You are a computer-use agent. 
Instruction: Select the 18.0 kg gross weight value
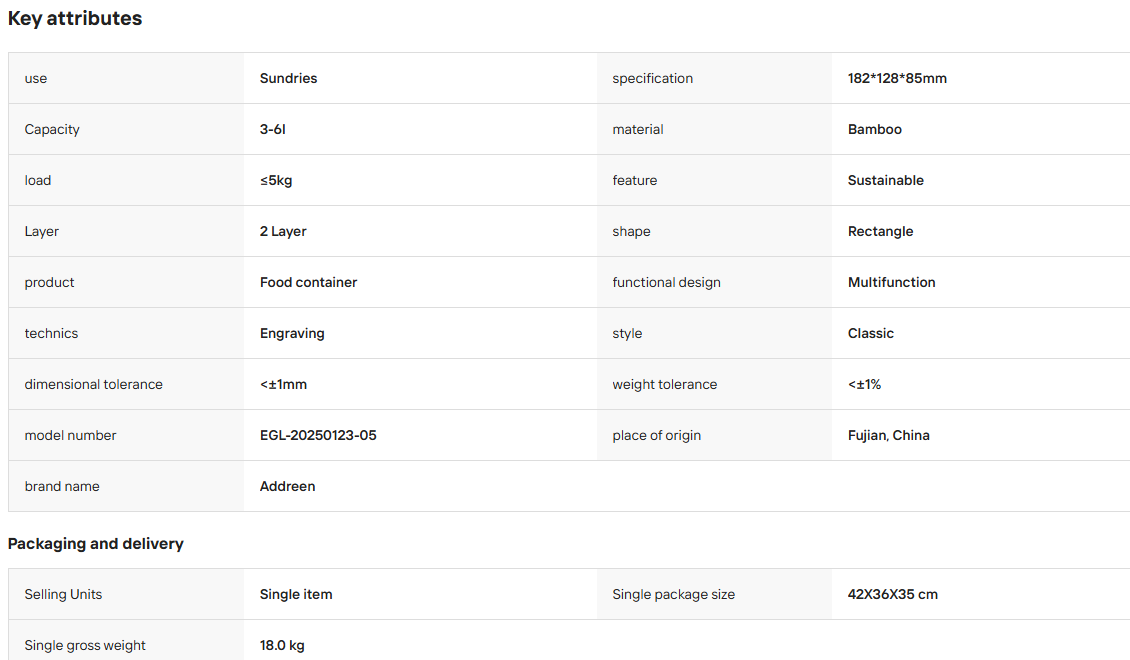(282, 646)
